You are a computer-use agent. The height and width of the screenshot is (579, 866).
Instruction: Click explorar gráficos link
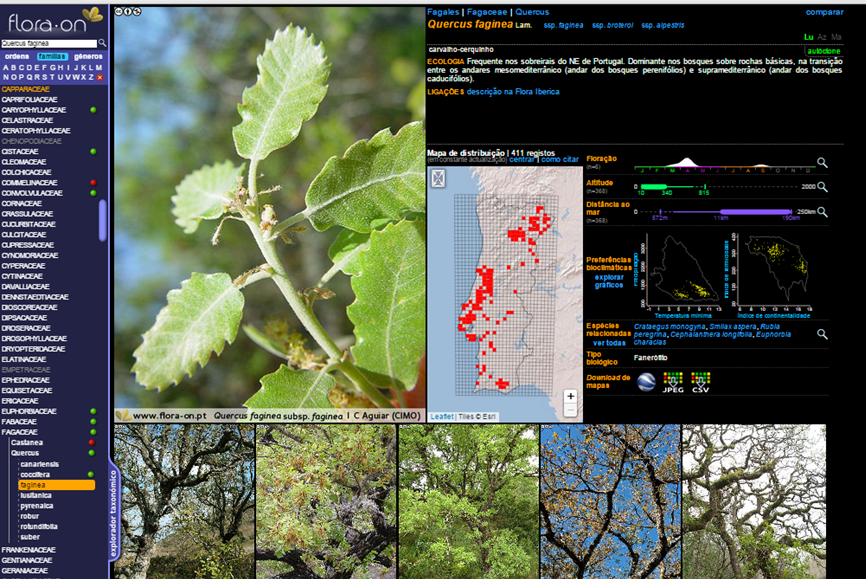click(609, 281)
